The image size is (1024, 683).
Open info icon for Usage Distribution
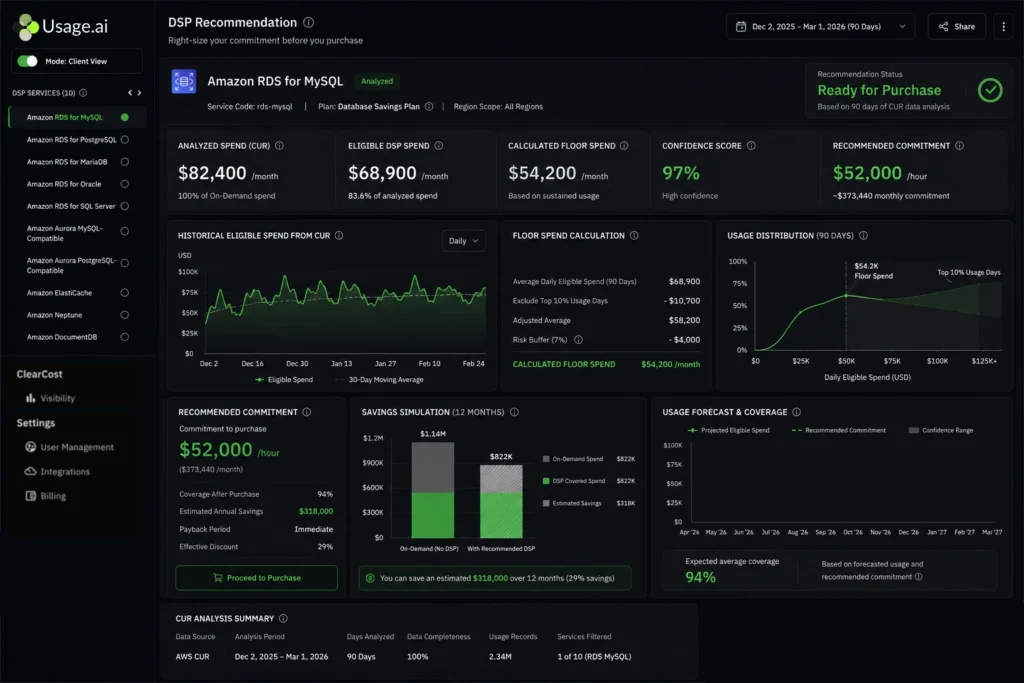pos(863,236)
